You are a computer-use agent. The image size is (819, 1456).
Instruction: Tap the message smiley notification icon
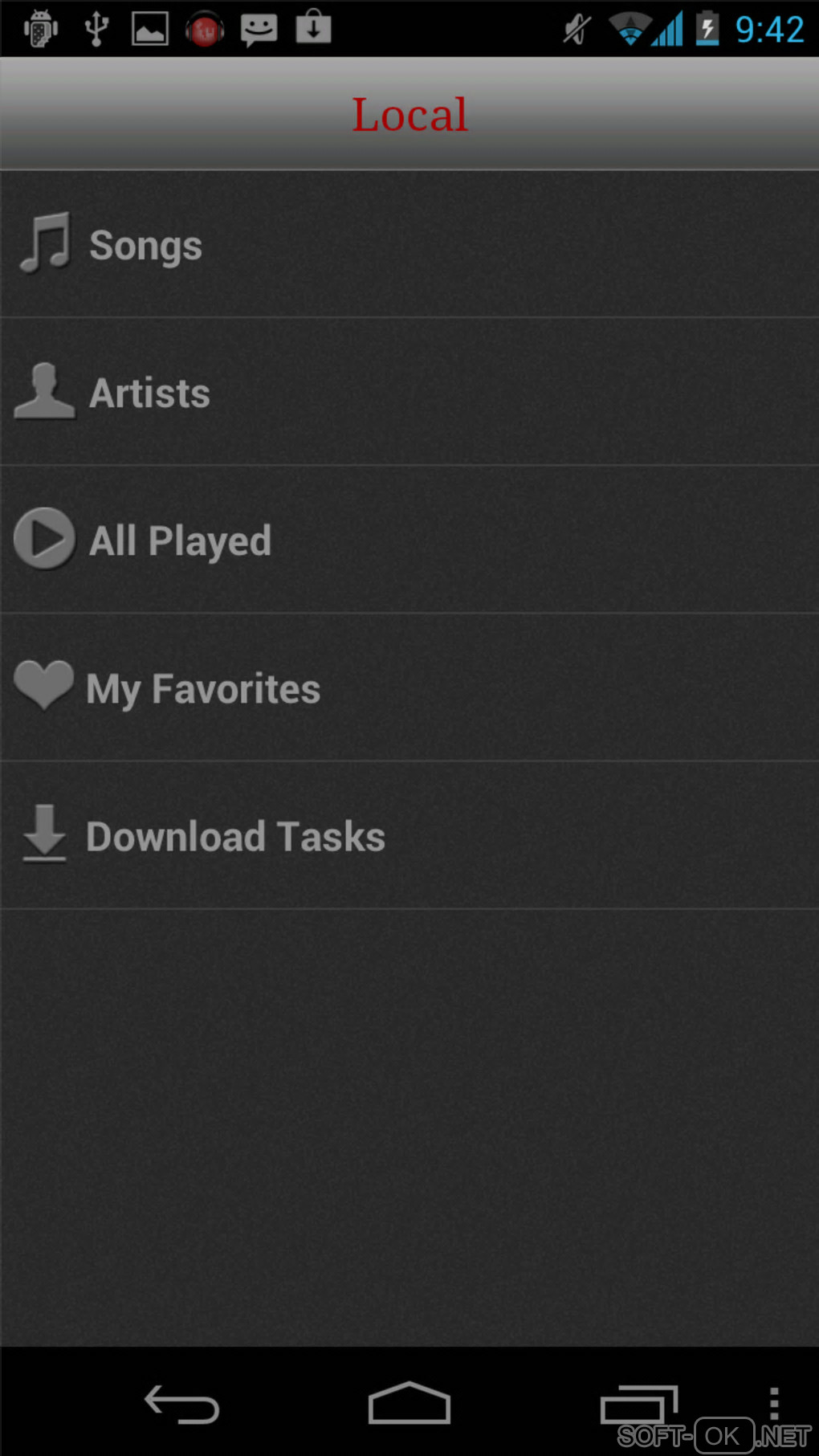click(259, 30)
